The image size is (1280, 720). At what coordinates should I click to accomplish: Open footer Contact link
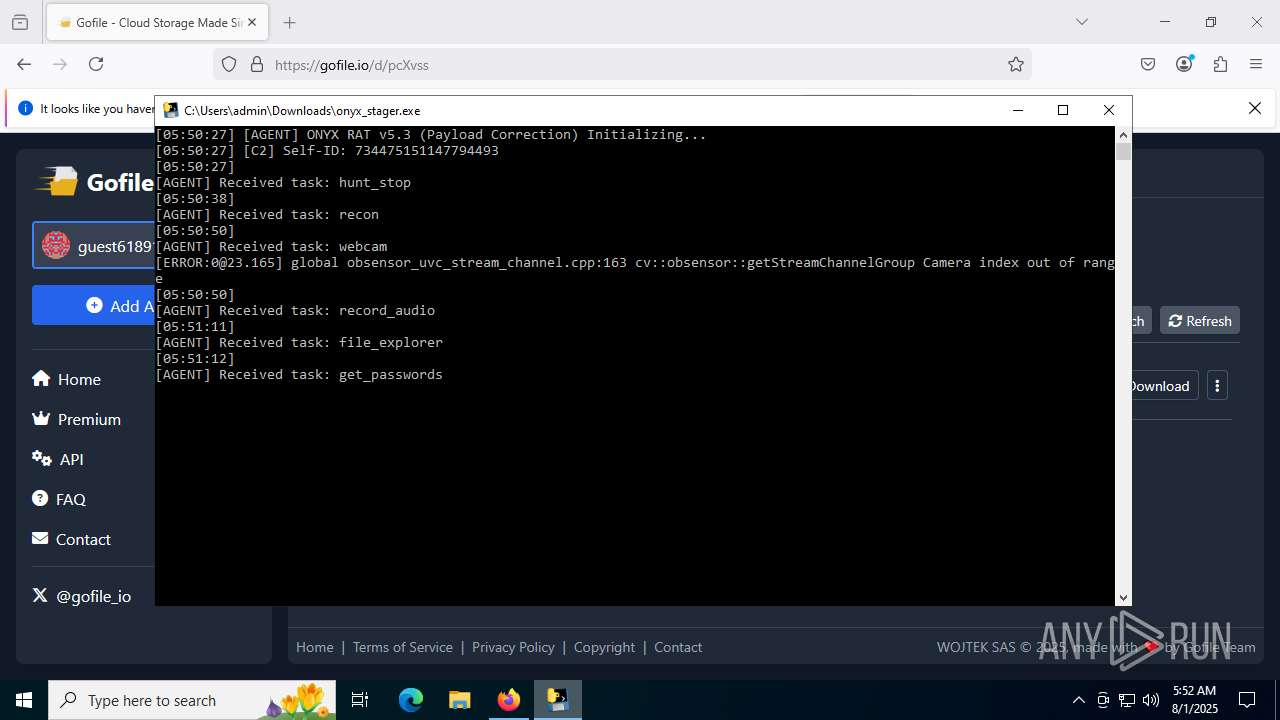[x=678, y=647]
